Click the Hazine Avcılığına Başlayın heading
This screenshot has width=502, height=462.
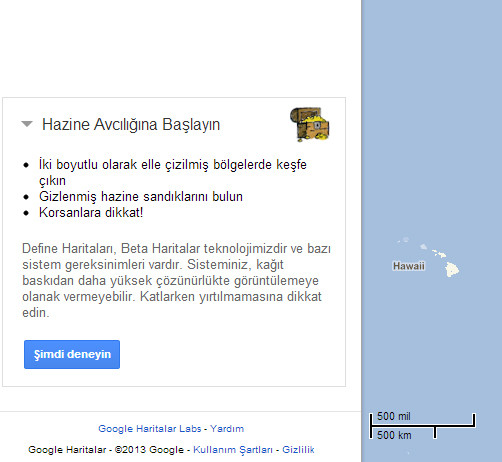[x=131, y=125]
